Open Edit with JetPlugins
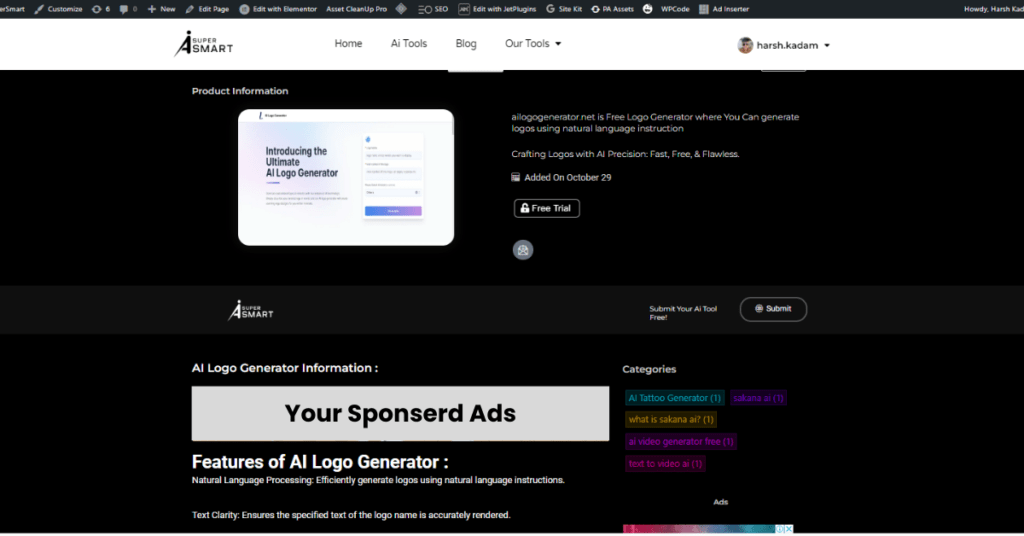Image resolution: width=1024 pixels, height=536 pixels. click(x=497, y=9)
